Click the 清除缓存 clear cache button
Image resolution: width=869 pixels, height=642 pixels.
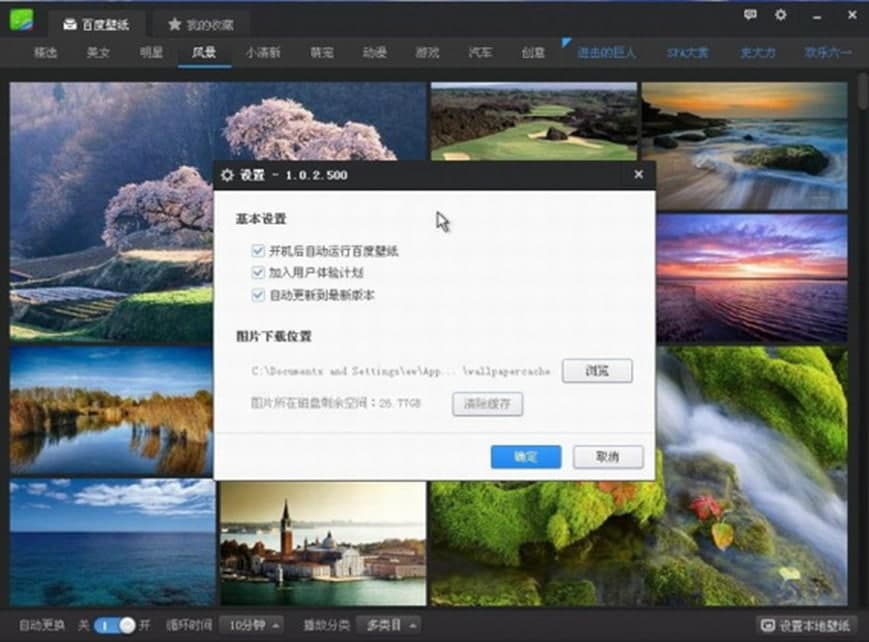coord(487,404)
